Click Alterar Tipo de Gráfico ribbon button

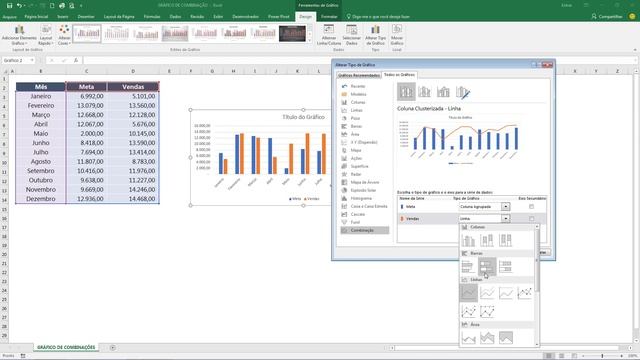tap(376, 35)
